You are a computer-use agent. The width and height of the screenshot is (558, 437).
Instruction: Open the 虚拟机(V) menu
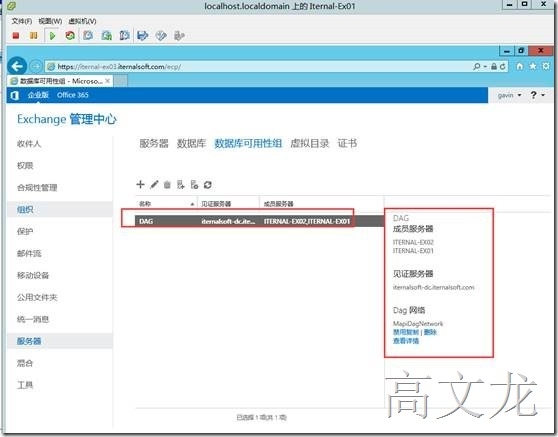pos(82,21)
